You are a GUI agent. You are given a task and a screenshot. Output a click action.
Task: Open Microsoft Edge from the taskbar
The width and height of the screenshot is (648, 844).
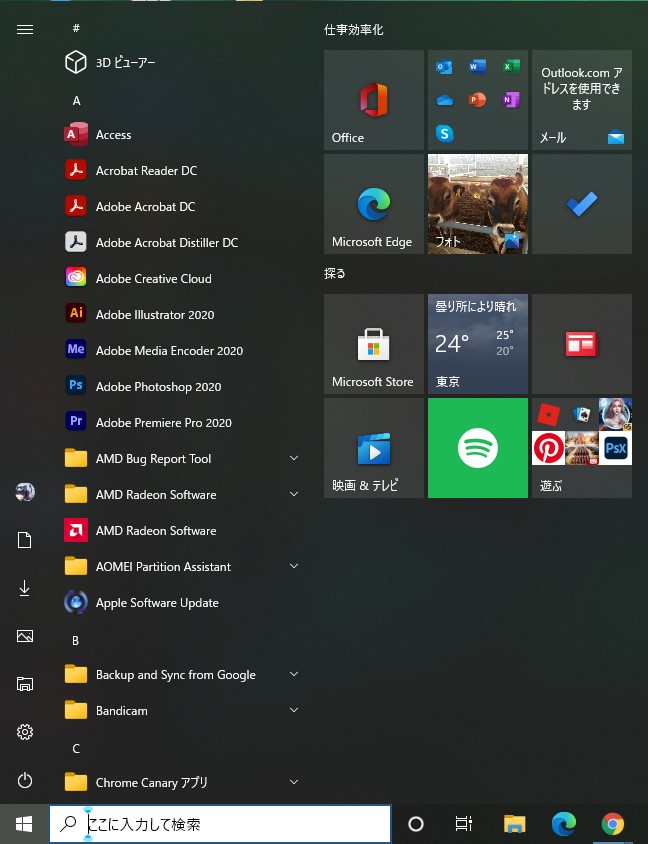coord(564,824)
